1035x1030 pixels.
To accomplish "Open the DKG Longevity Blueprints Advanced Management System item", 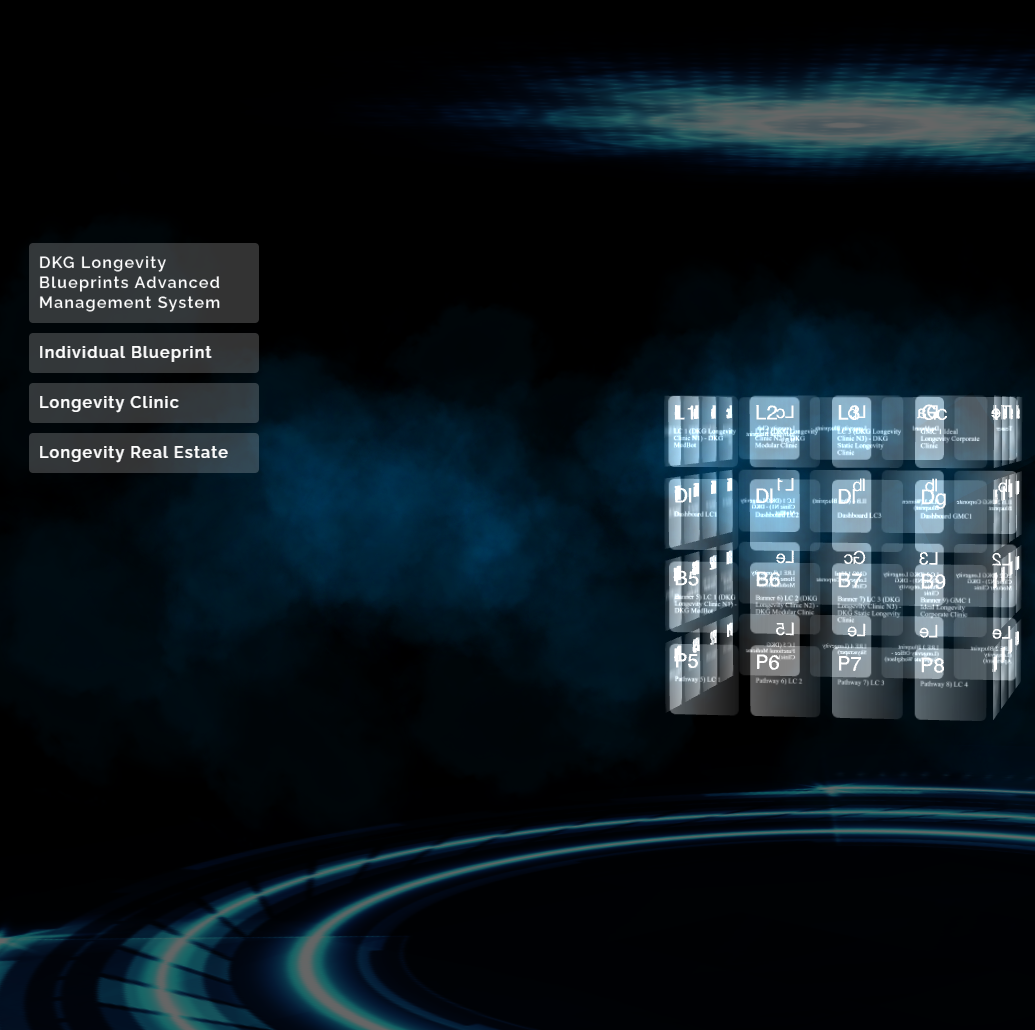I will [x=143, y=283].
